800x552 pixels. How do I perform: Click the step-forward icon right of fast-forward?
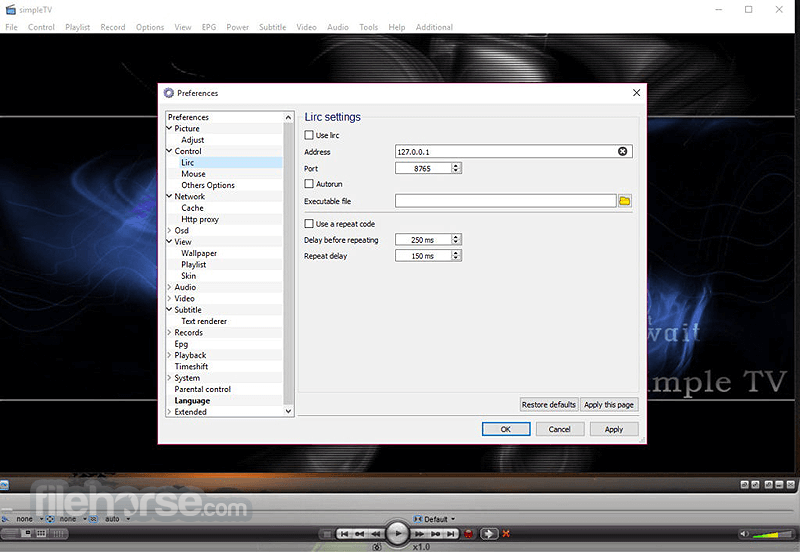click(x=435, y=534)
